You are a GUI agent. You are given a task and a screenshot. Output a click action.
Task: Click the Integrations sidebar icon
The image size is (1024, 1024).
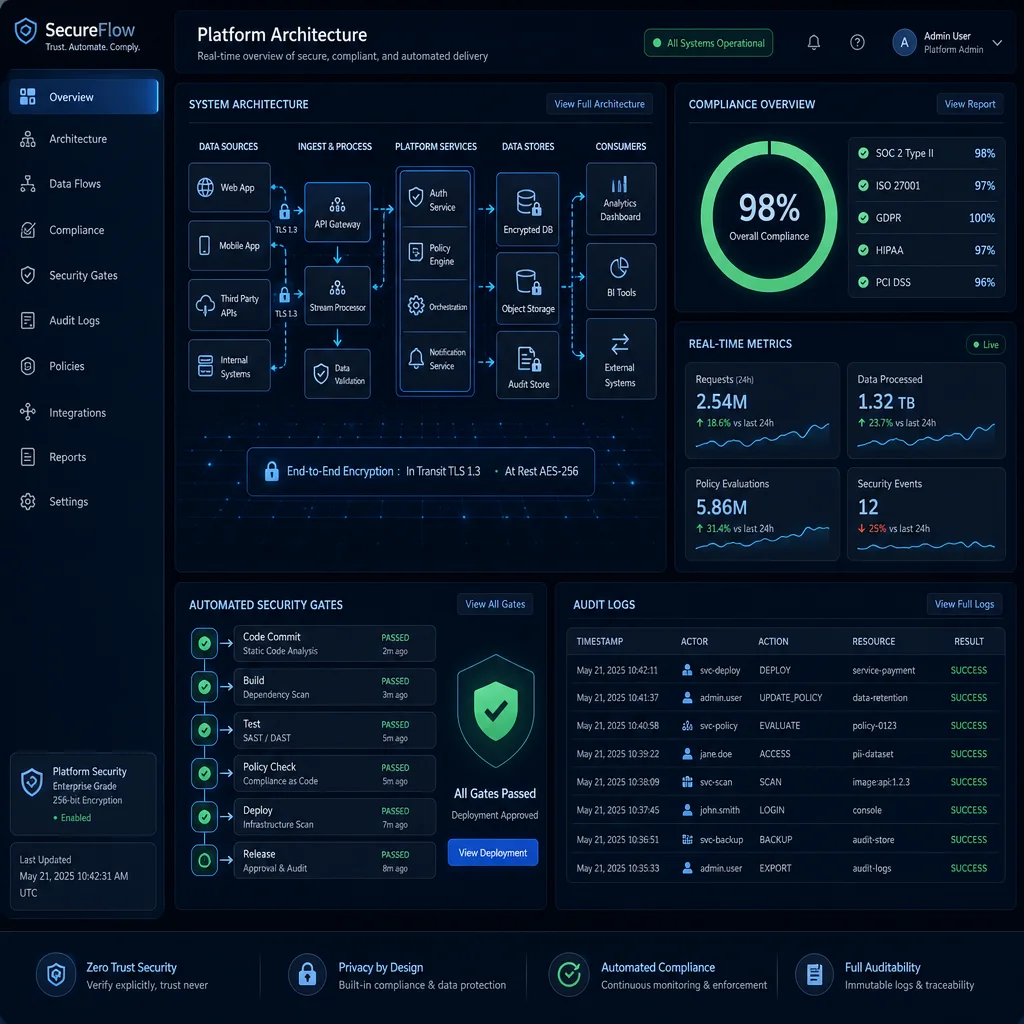coord(27,411)
